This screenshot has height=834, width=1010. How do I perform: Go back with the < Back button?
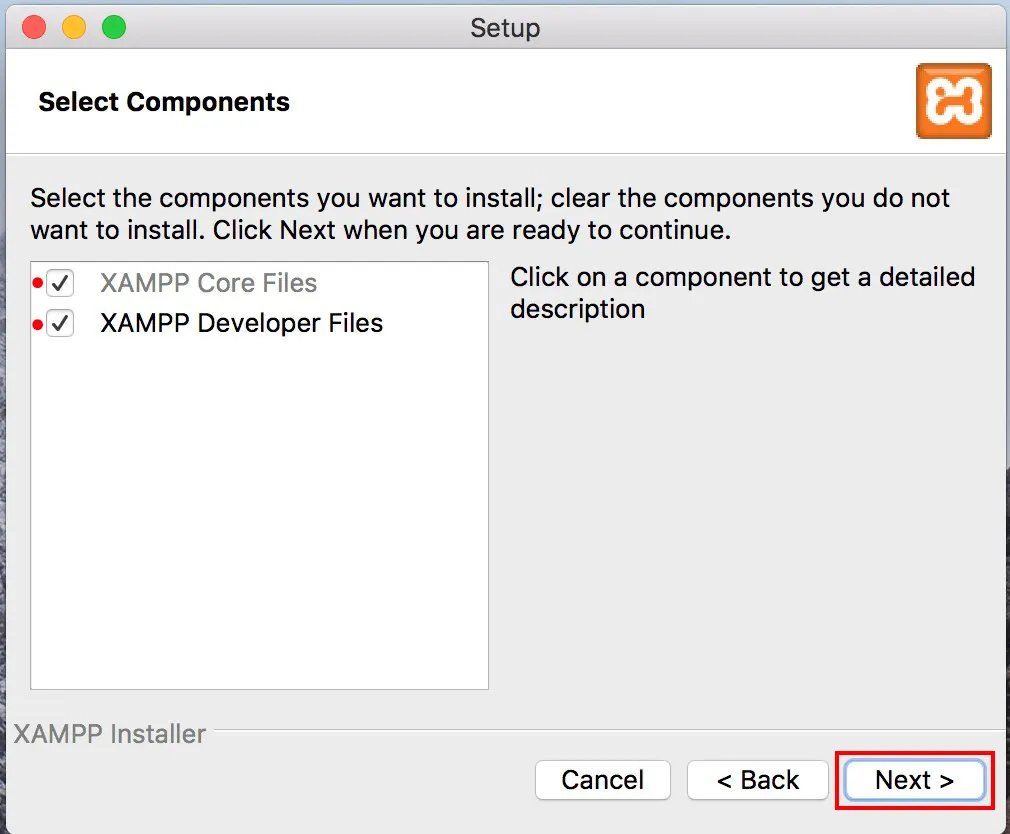758,780
